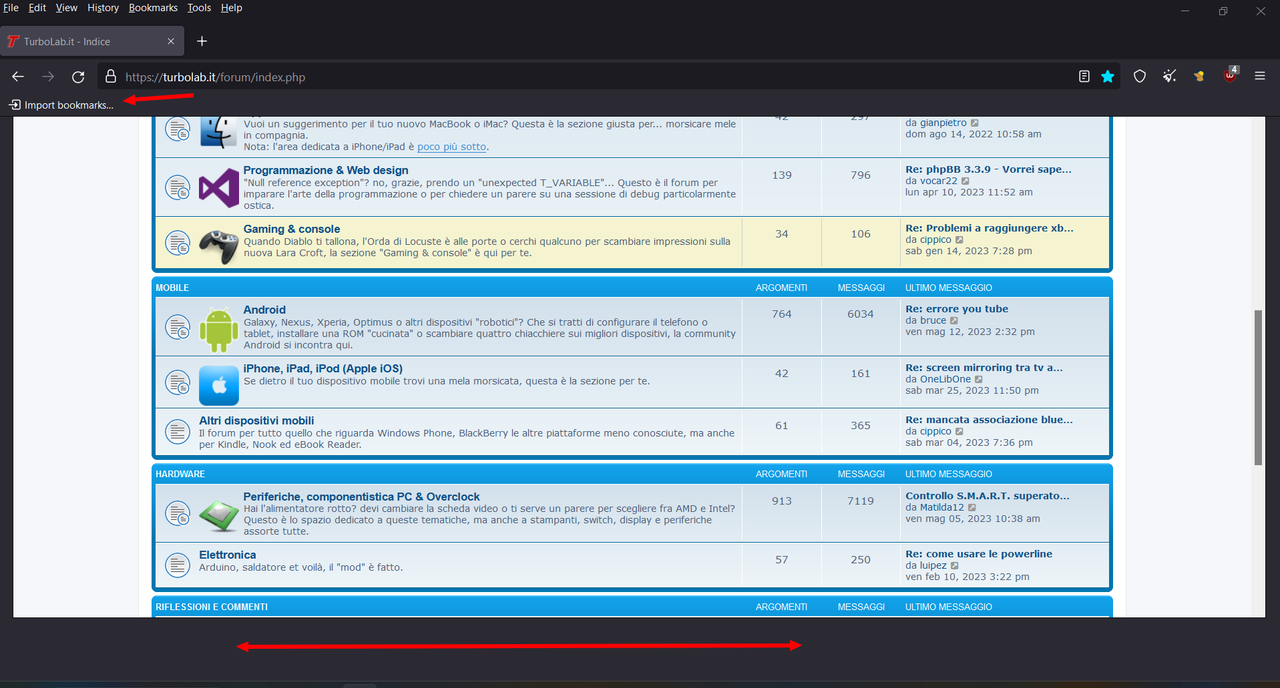
Task: Open the File menu
Action: (11, 8)
